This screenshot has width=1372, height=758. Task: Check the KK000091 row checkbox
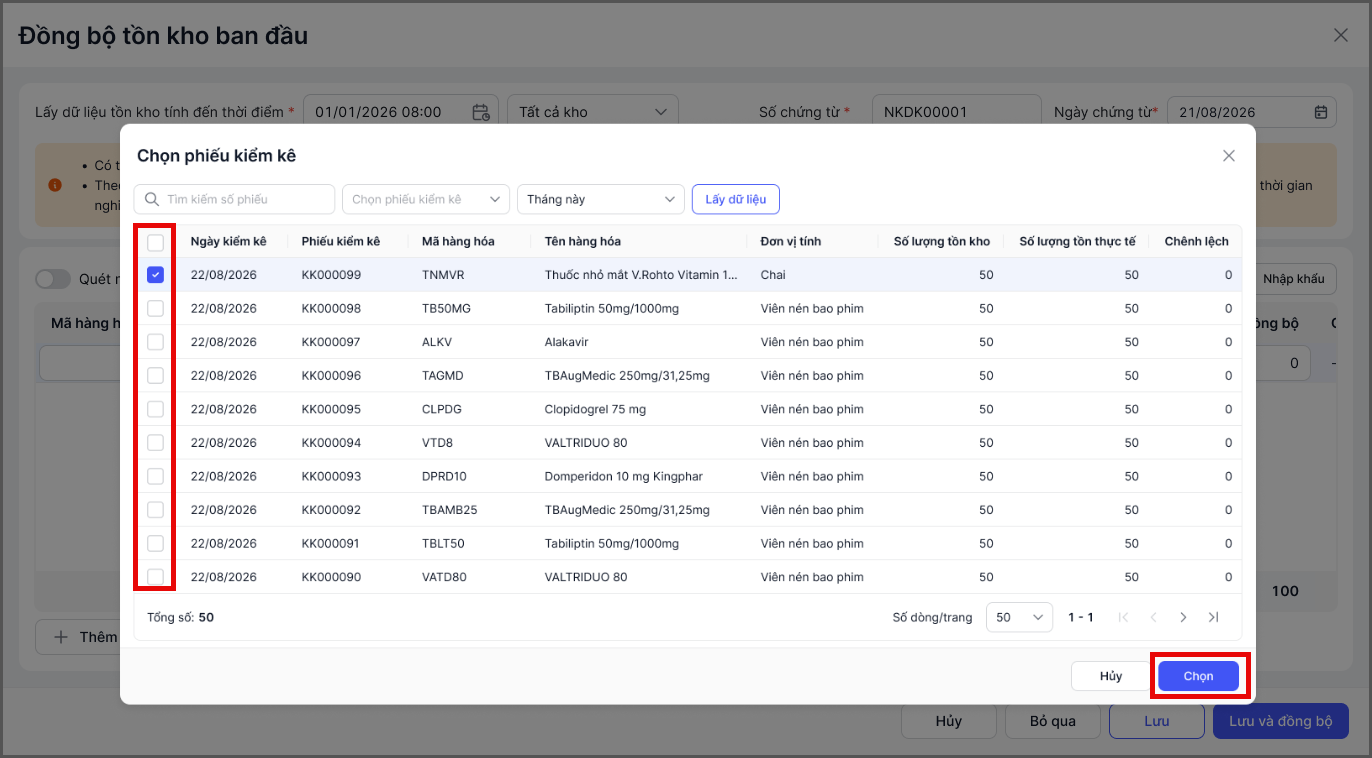155,543
